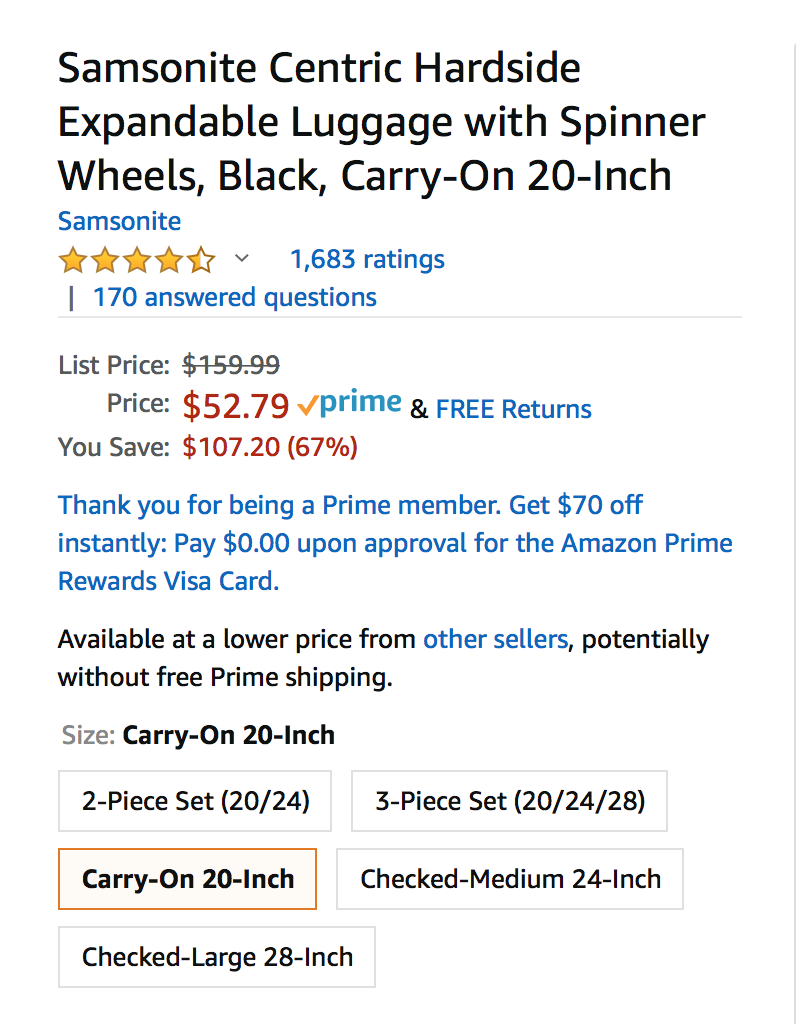Click the $107.20 (67%) savings amount

pyautogui.click(x=270, y=447)
